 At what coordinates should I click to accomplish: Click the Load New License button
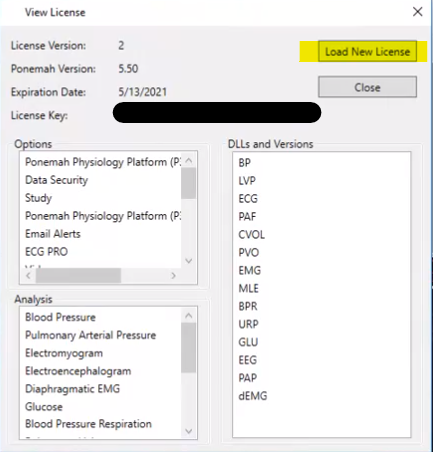click(367, 51)
